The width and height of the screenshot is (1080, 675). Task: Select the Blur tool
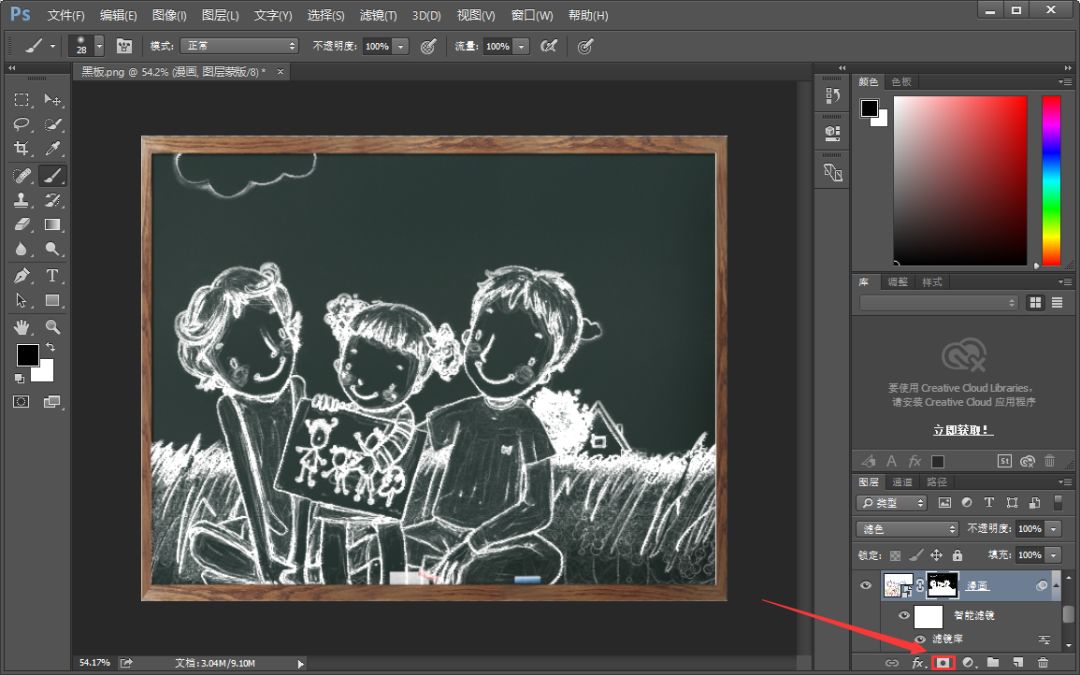21,249
